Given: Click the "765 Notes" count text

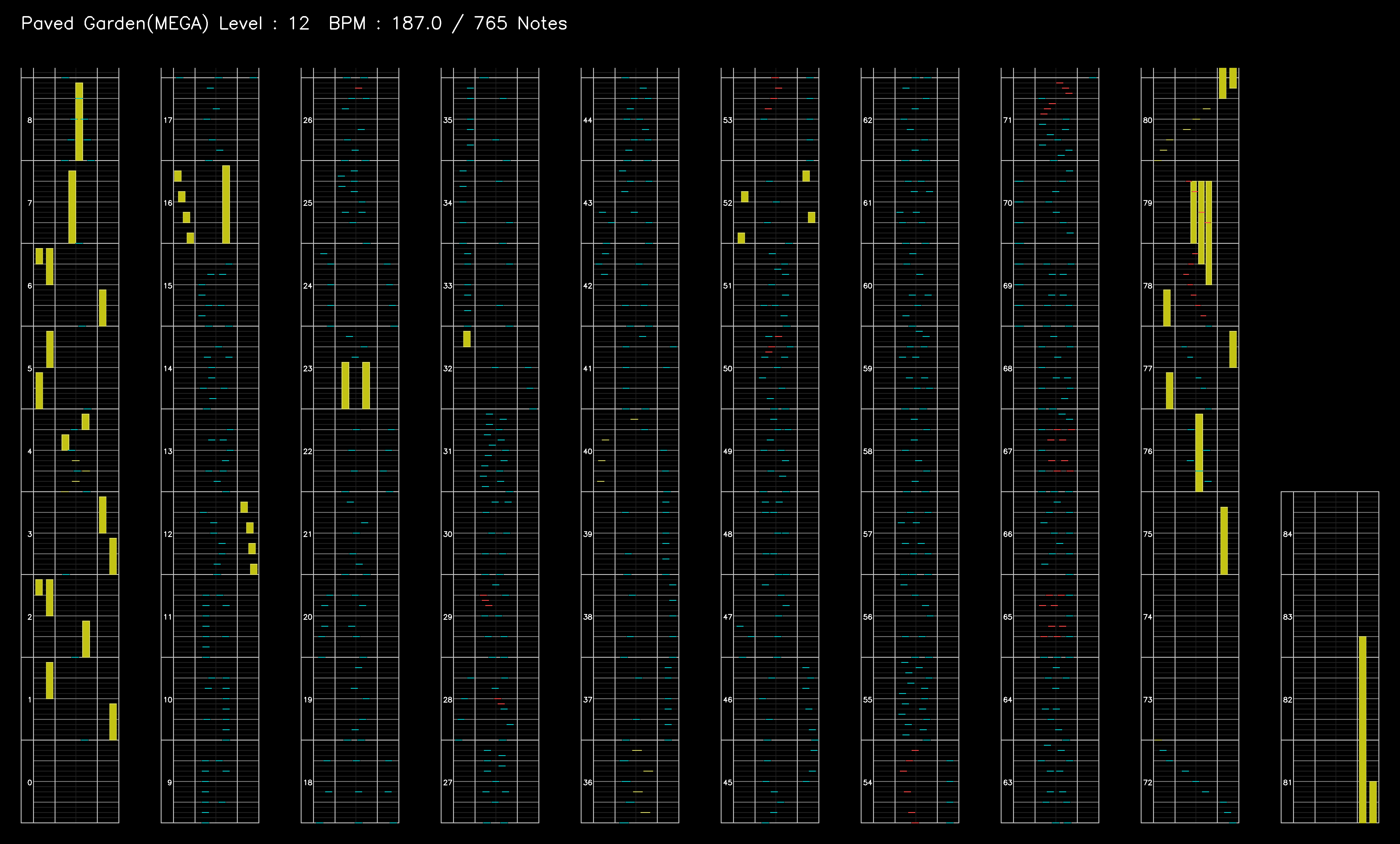Looking at the screenshot, I should coord(520,23).
